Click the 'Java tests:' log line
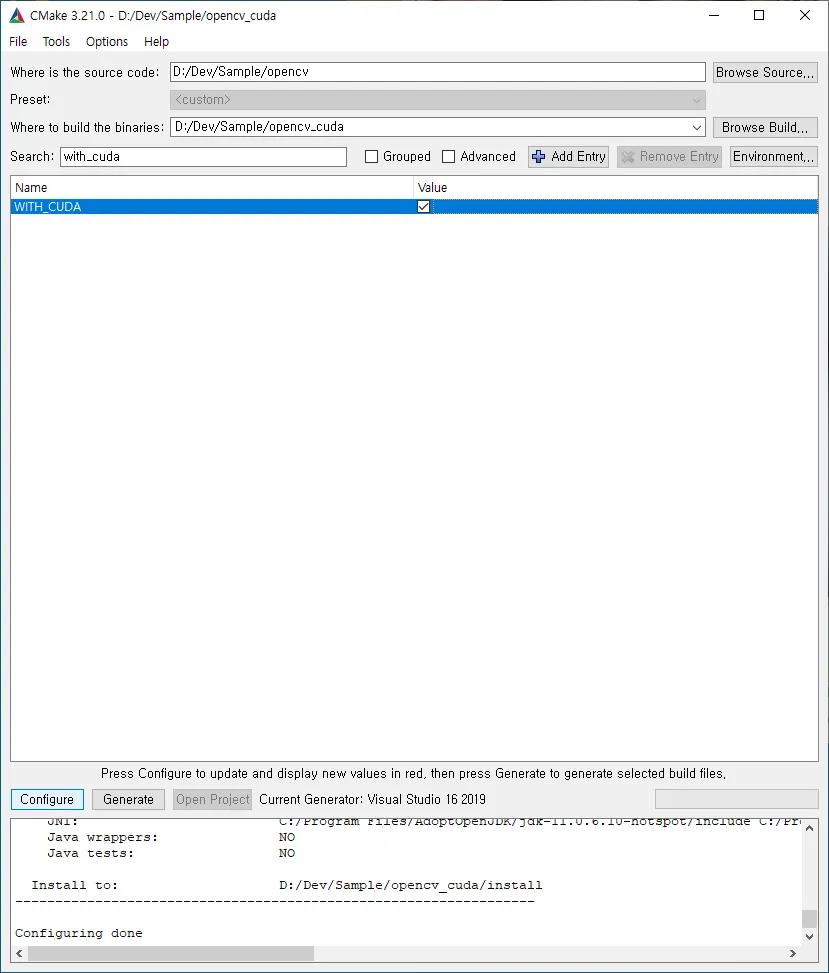 (x=171, y=853)
